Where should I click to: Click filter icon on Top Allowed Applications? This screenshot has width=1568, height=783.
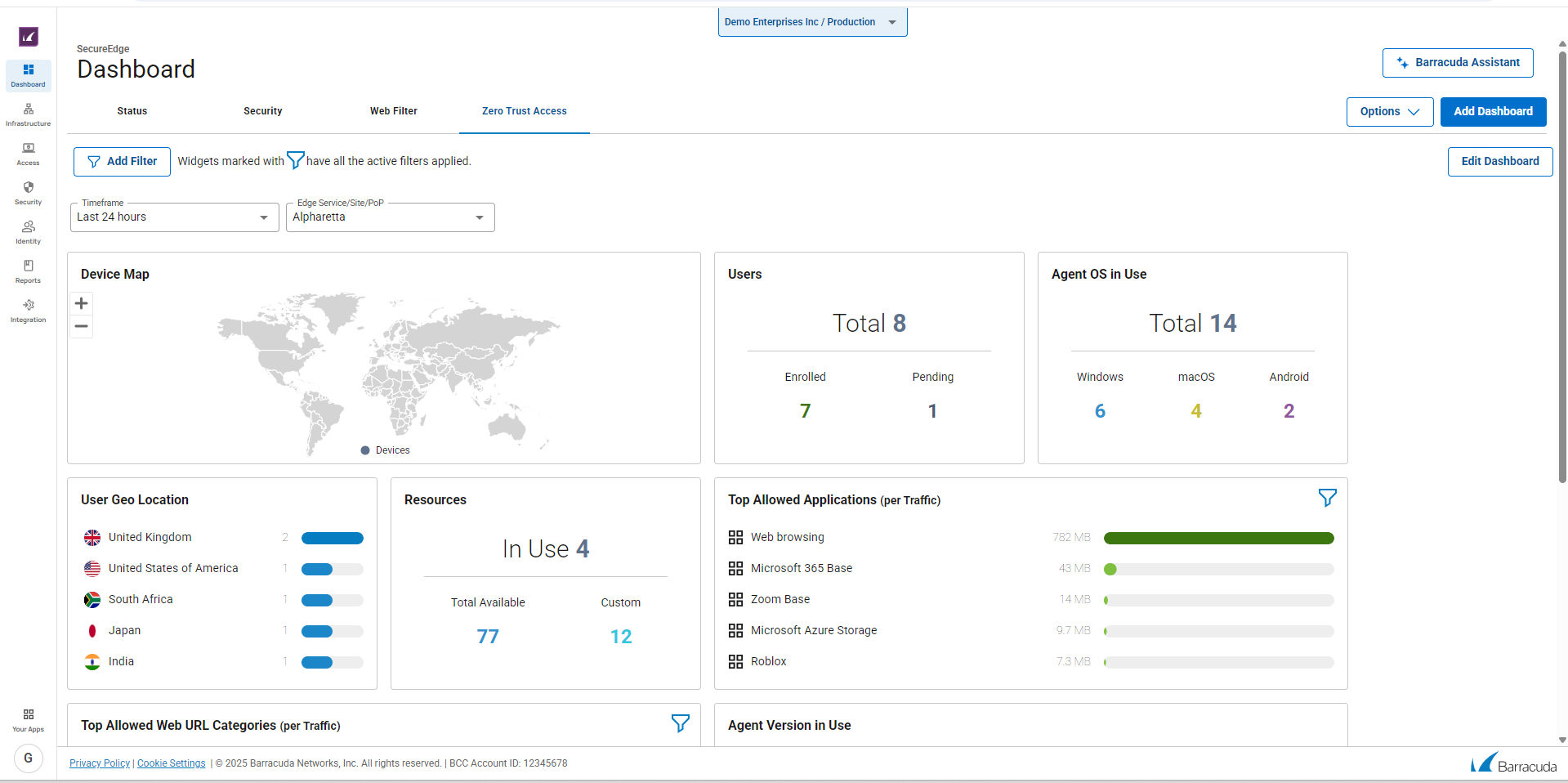[x=1327, y=498]
